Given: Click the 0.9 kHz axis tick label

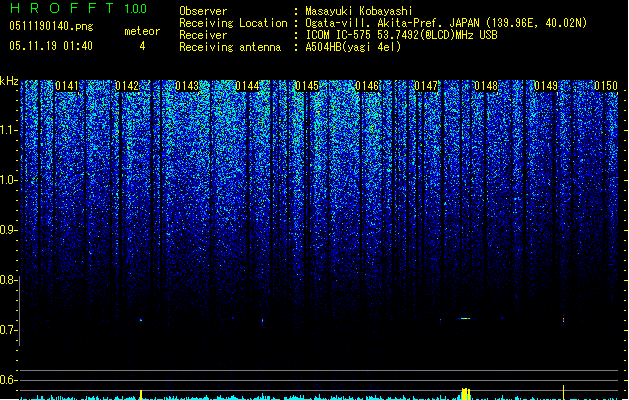Looking at the screenshot, I should point(8,230).
